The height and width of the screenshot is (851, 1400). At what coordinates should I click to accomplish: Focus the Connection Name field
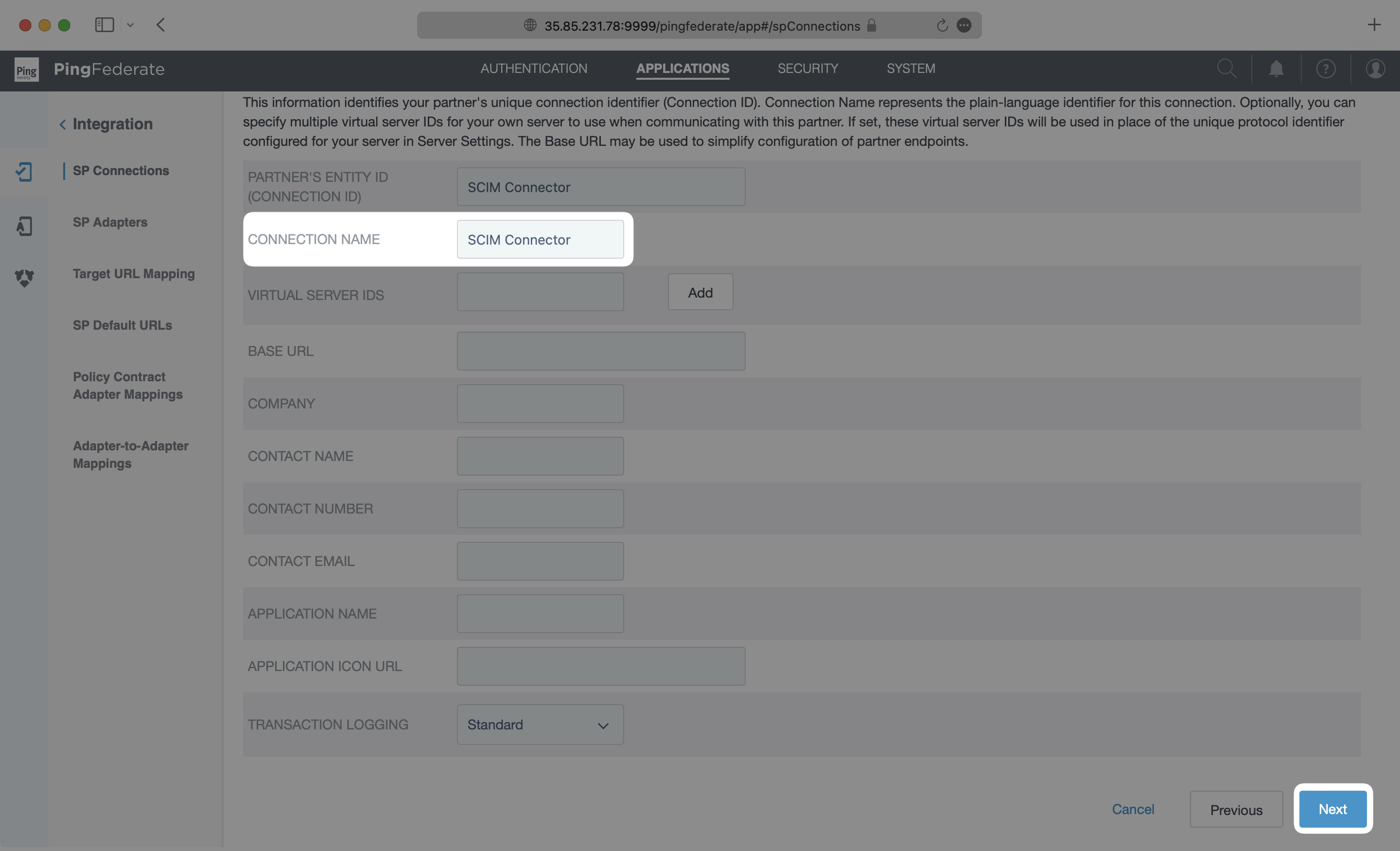540,239
